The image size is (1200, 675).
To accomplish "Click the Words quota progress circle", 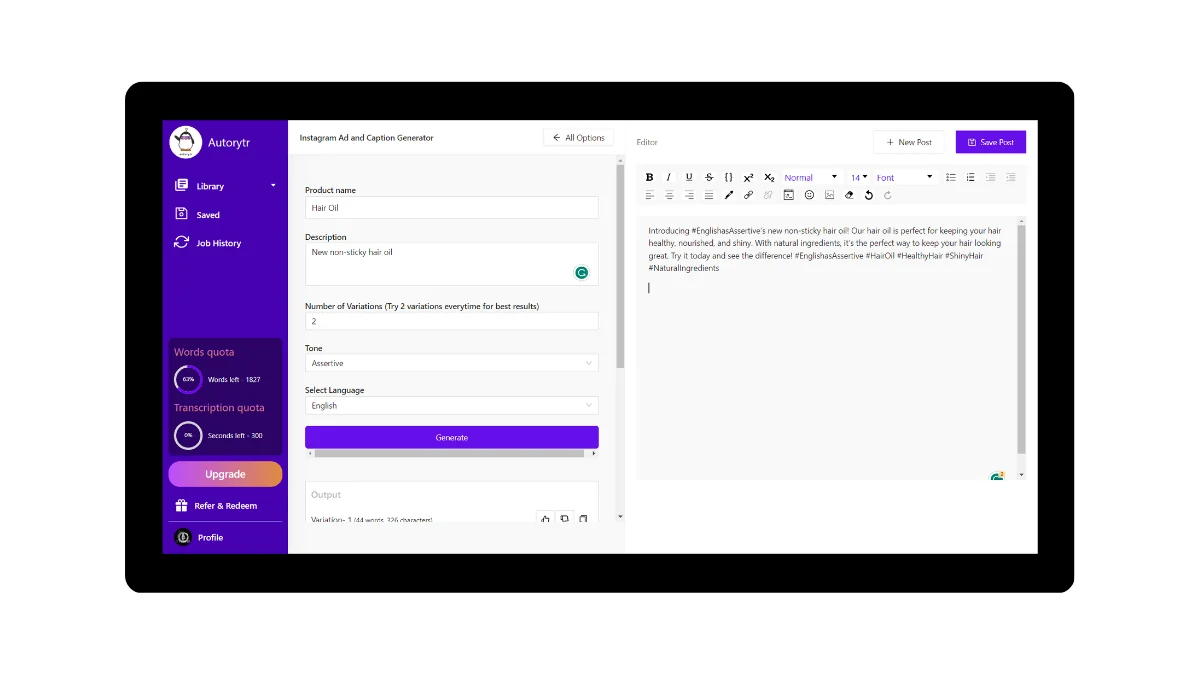I will (x=188, y=380).
